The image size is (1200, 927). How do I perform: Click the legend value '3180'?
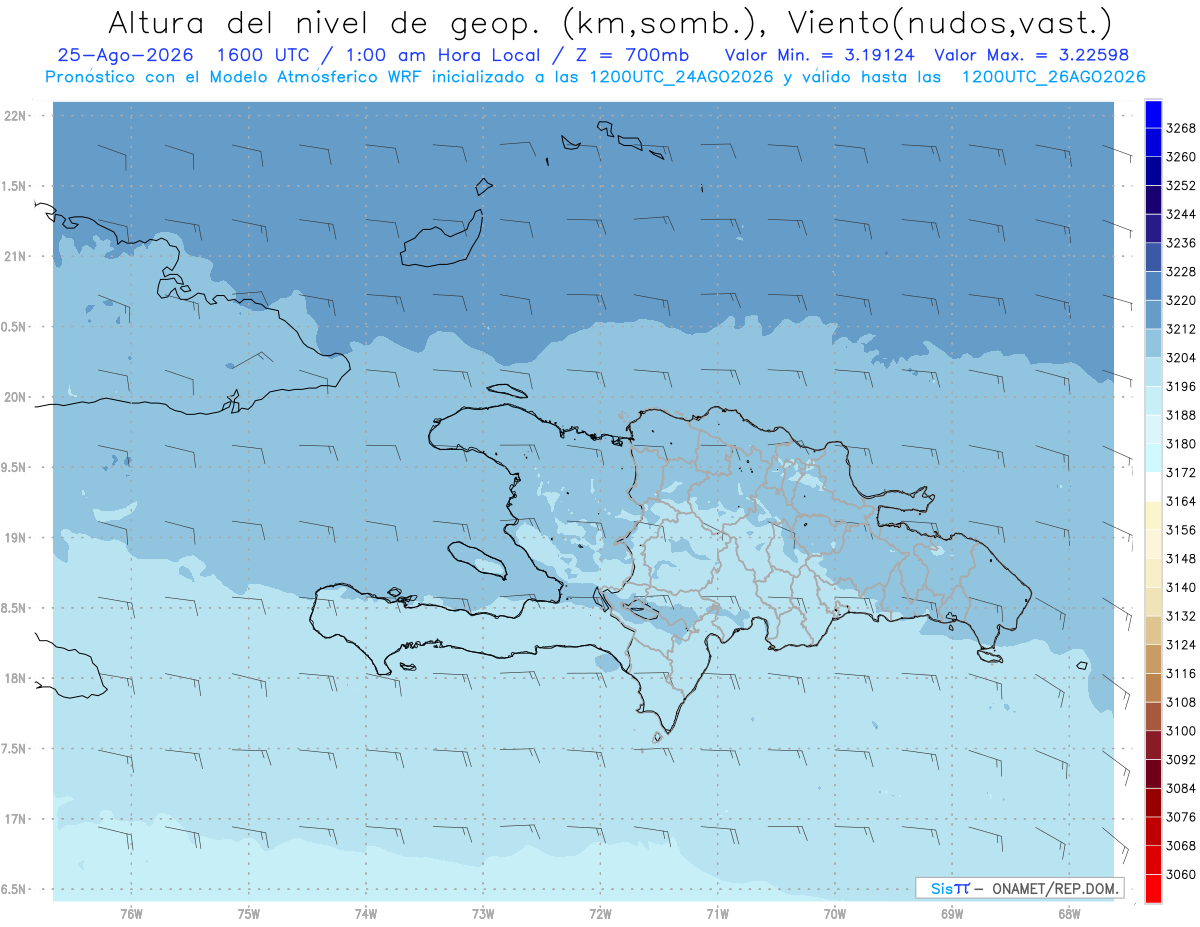click(1181, 444)
